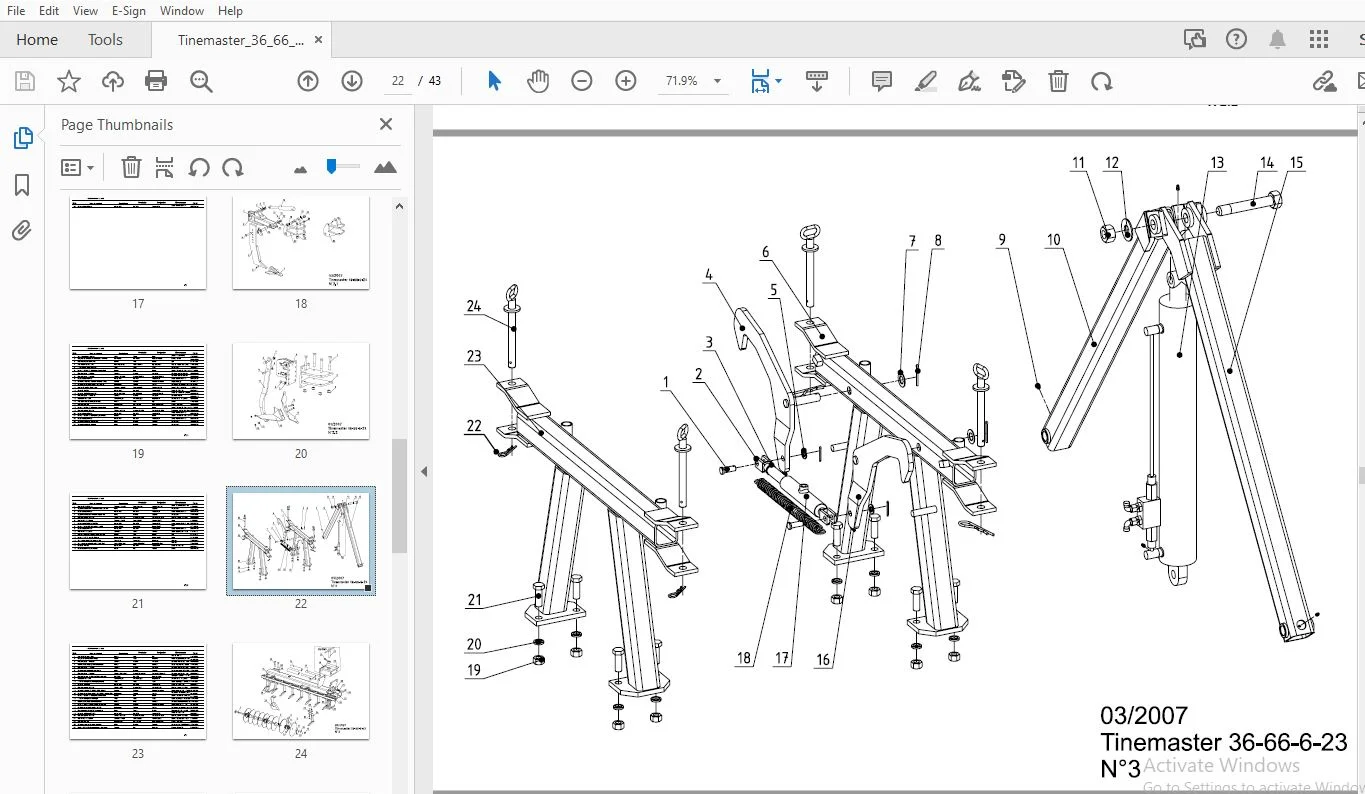This screenshot has height=794, width=1365.
Task: Select page 21 thumbnail
Action: click(138, 541)
